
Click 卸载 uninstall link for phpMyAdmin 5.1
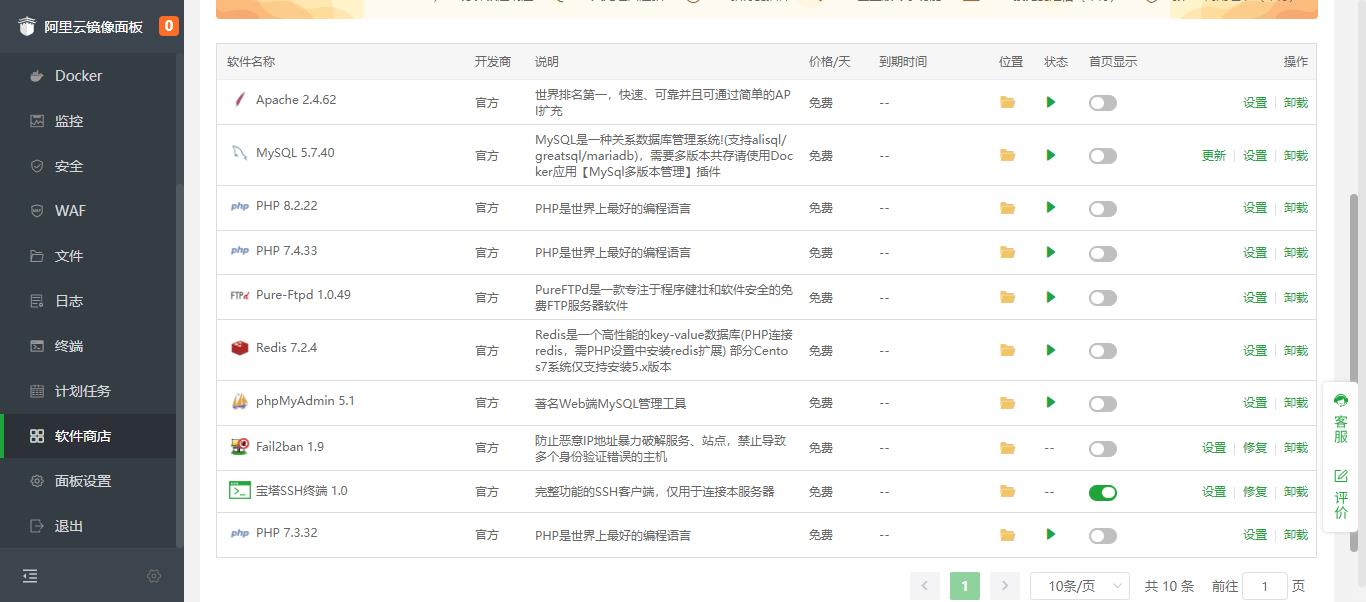pos(1296,403)
